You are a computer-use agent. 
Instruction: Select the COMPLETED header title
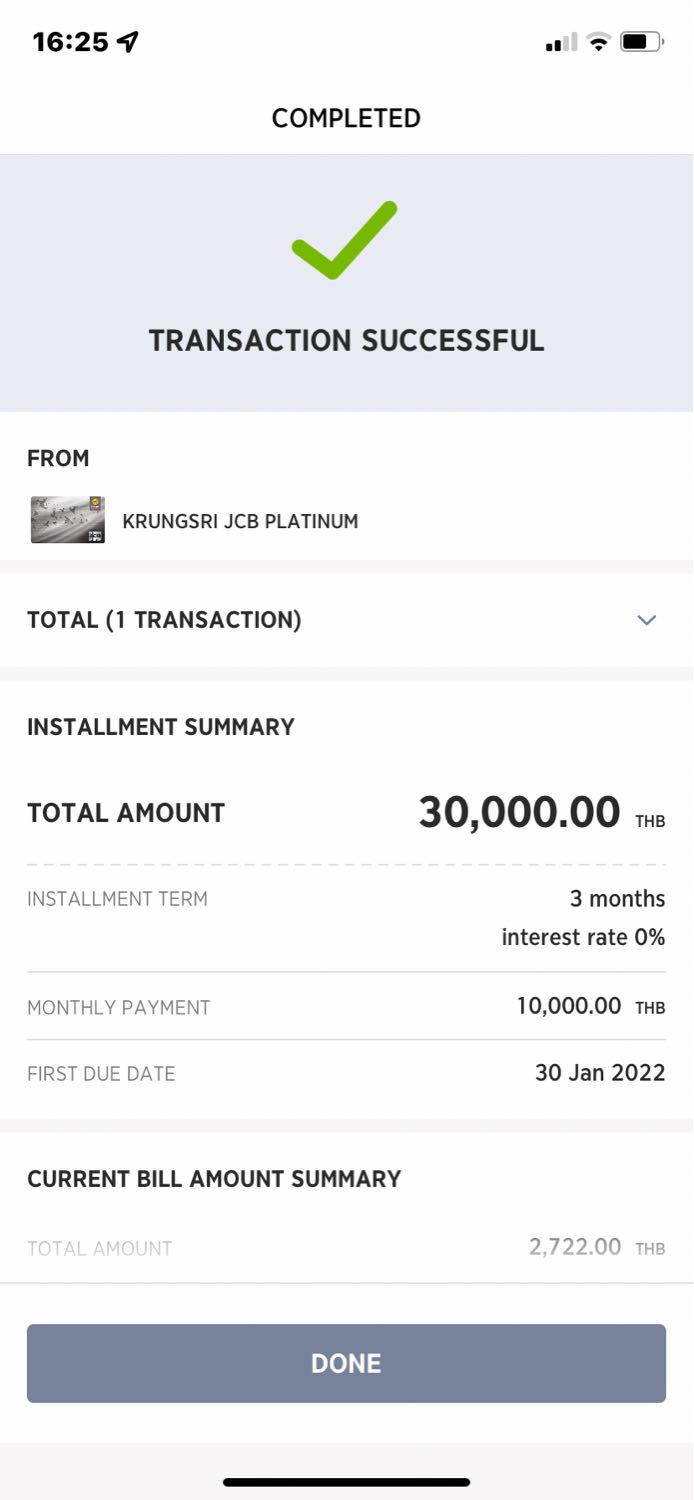(346, 118)
